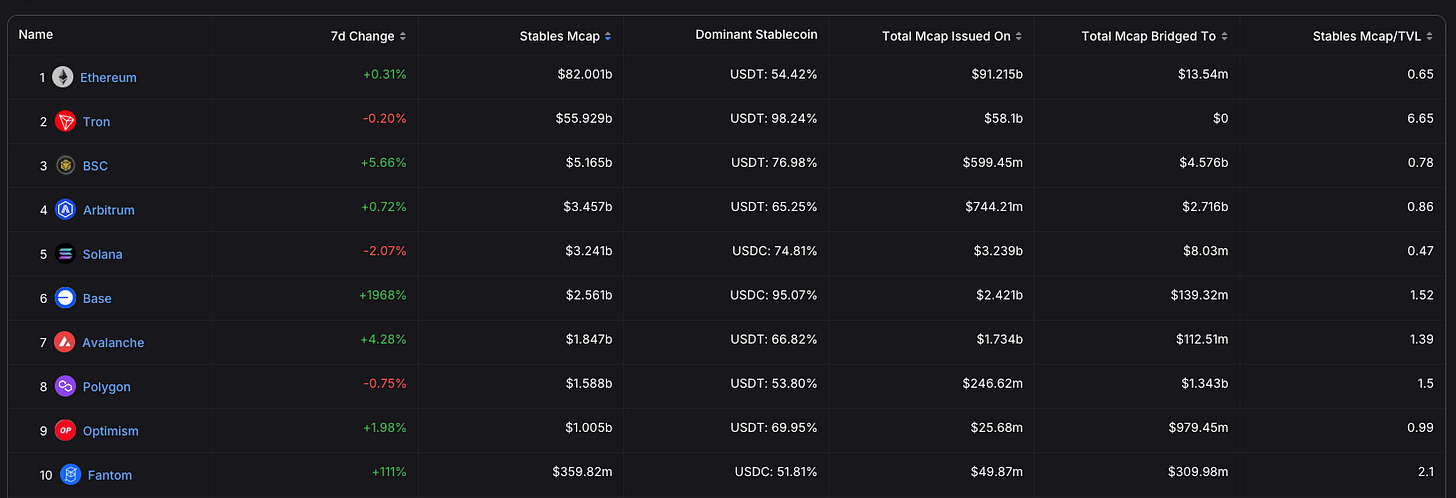Viewport: 1456px width, 498px height.
Task: Sort table by 7d Change column
Action: coord(367,36)
